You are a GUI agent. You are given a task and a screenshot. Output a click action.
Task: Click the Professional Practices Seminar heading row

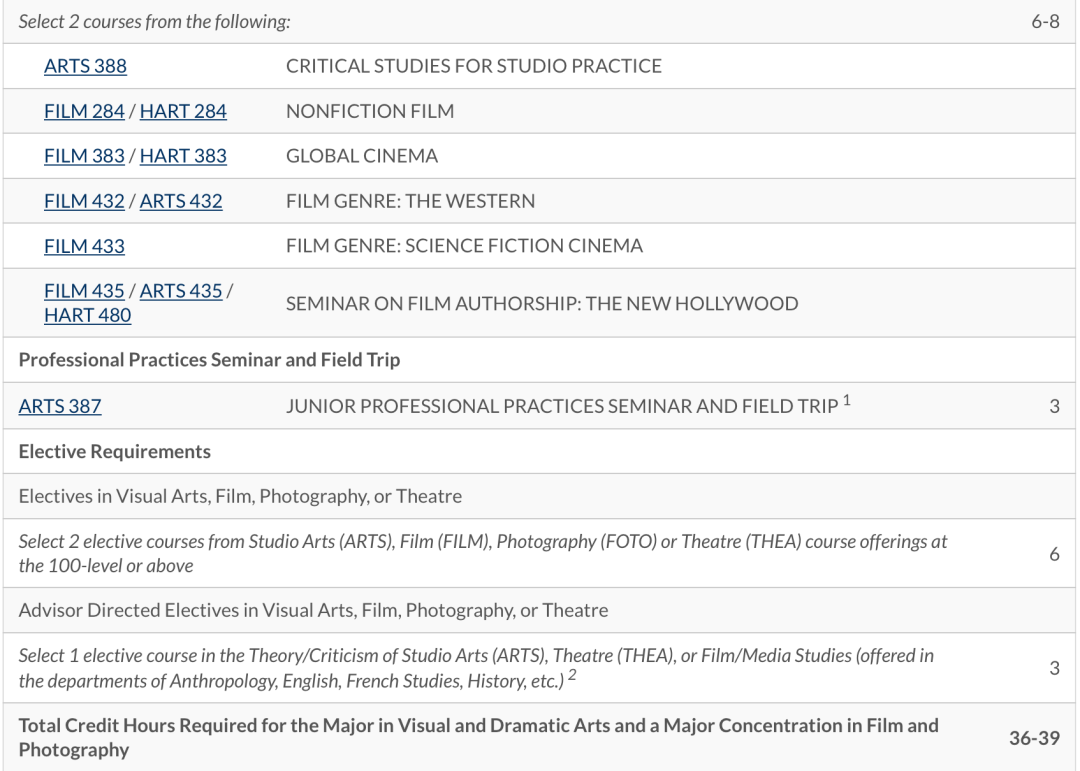click(x=209, y=360)
